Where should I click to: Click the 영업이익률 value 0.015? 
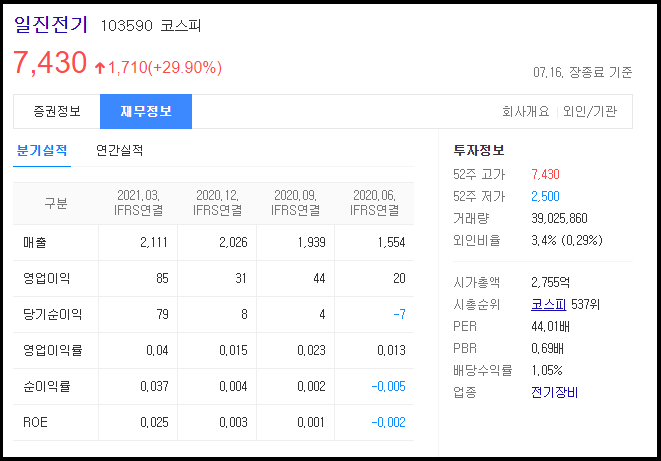click(x=233, y=351)
